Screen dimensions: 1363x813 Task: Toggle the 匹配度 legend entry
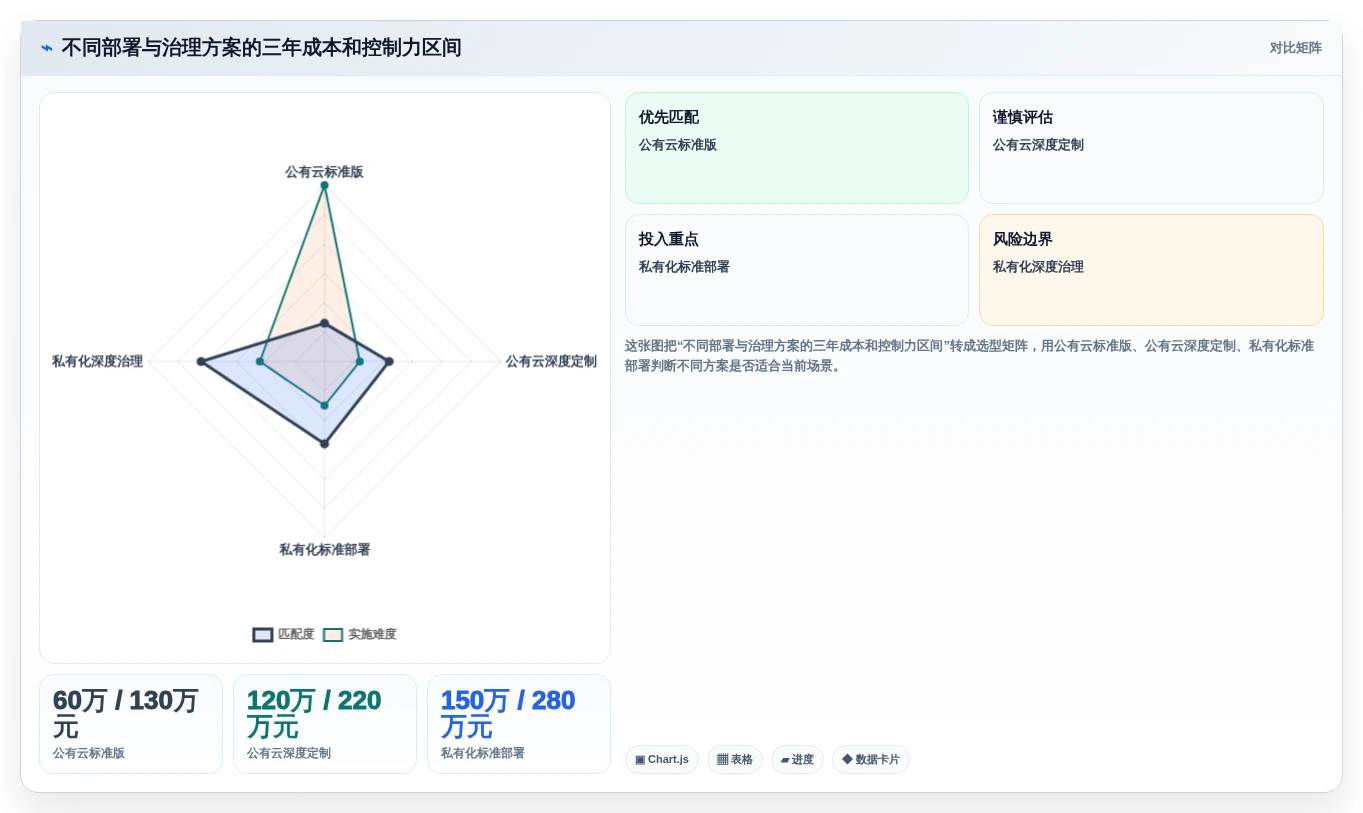pyautogui.click(x=284, y=634)
